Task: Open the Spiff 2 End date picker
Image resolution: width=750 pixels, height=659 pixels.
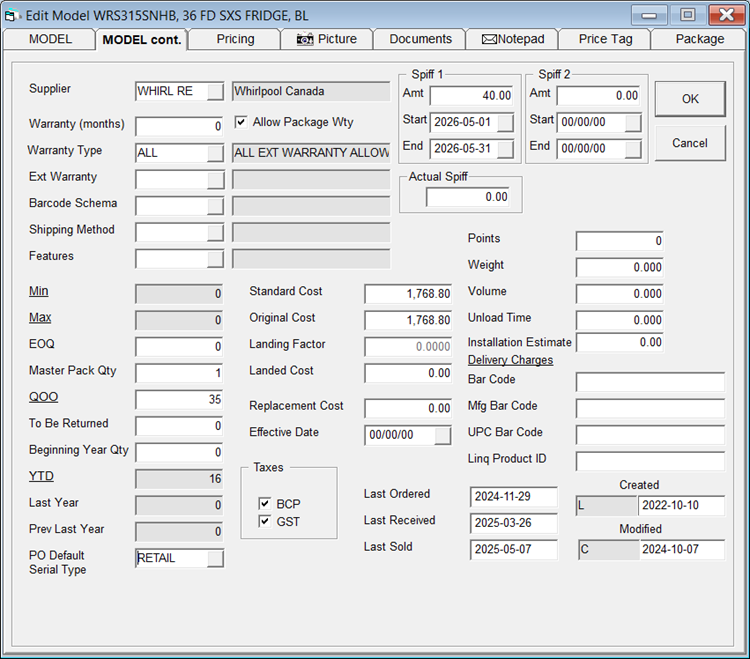Action: coord(633,148)
